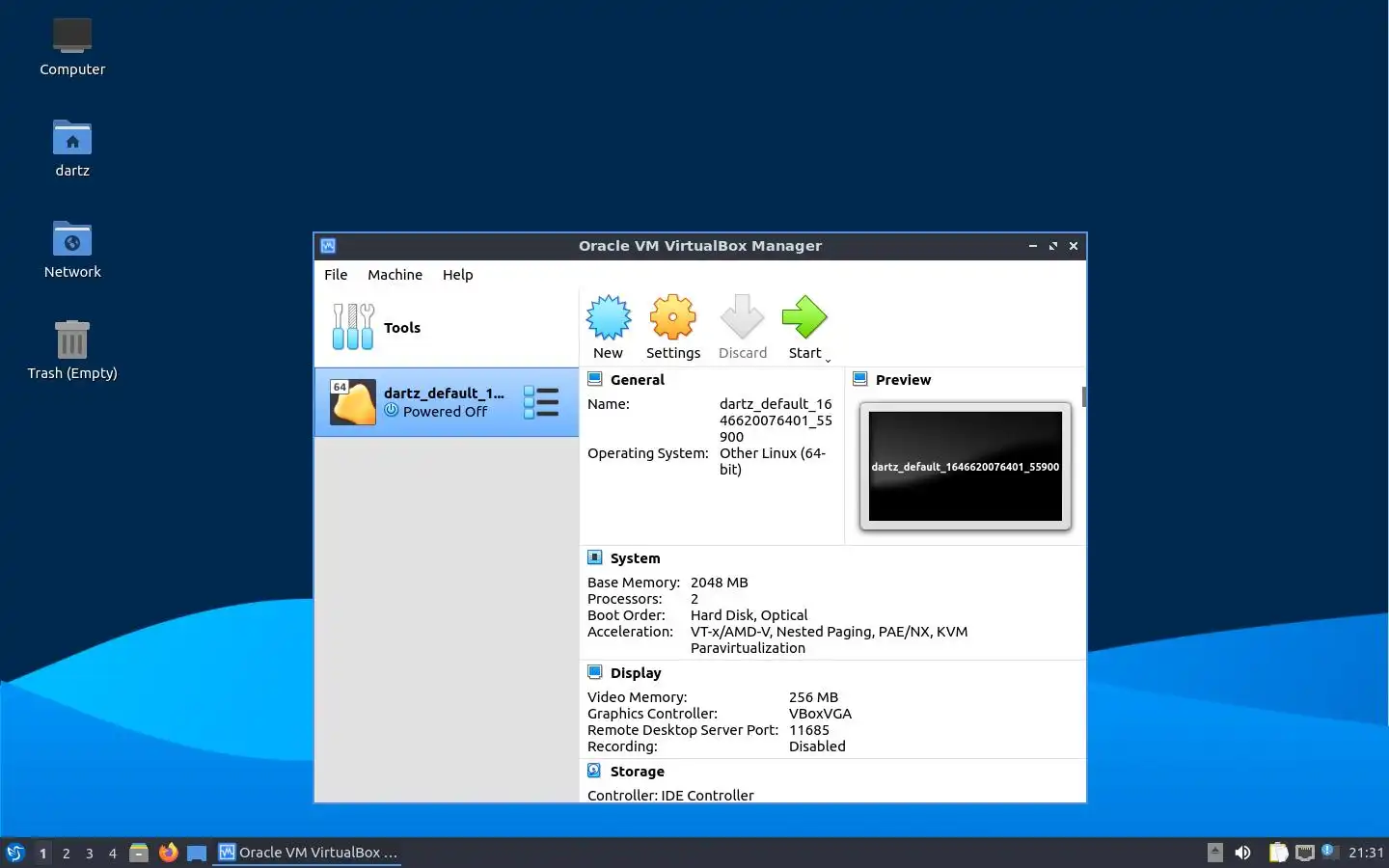Switch to workspace 3
Image resolution: width=1389 pixels, height=868 pixels.
pos(90,854)
